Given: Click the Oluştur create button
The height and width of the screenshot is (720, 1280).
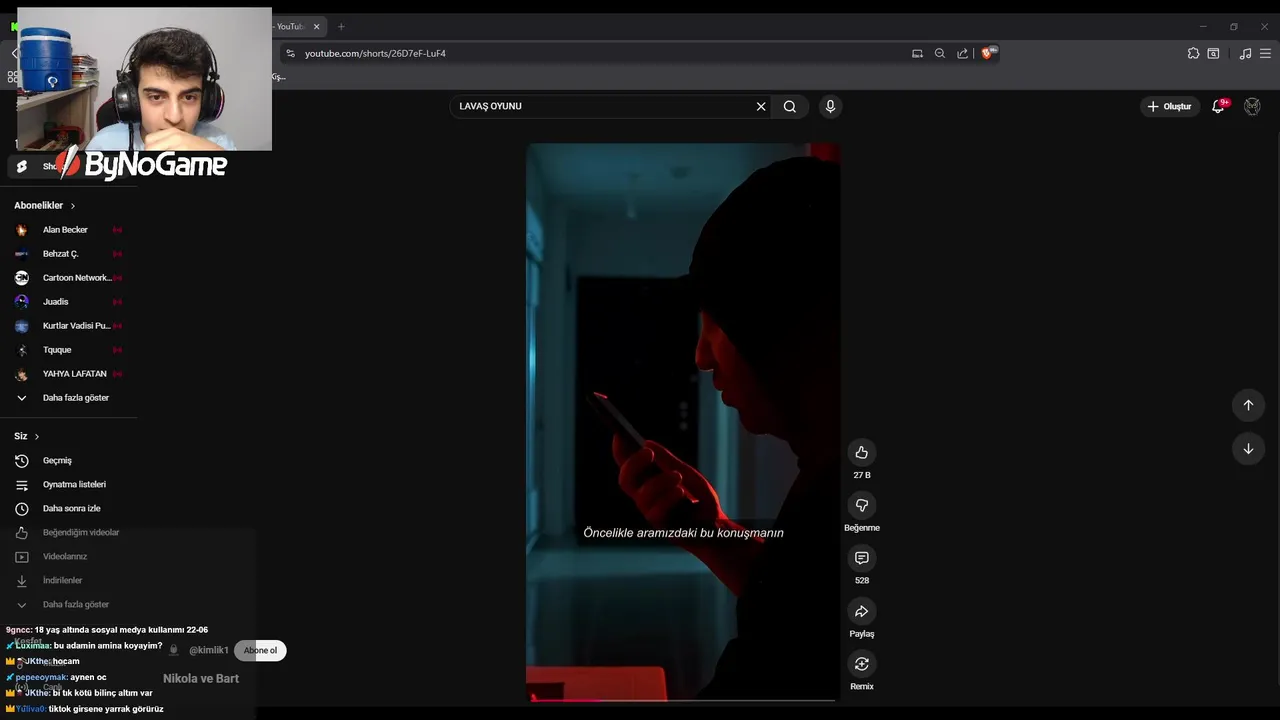Looking at the screenshot, I should 1170,106.
